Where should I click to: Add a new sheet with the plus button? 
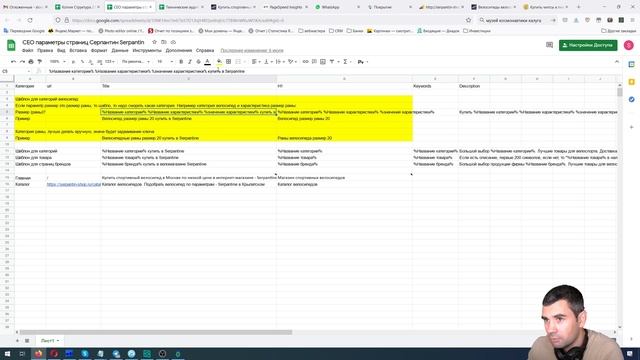[17, 340]
